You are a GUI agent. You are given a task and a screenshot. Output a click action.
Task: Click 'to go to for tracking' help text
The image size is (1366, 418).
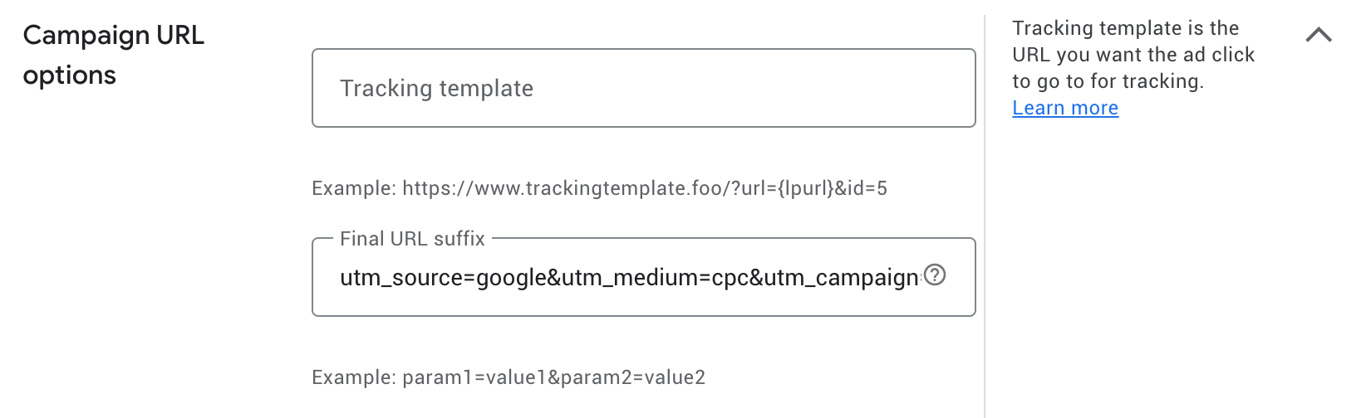(1108, 82)
